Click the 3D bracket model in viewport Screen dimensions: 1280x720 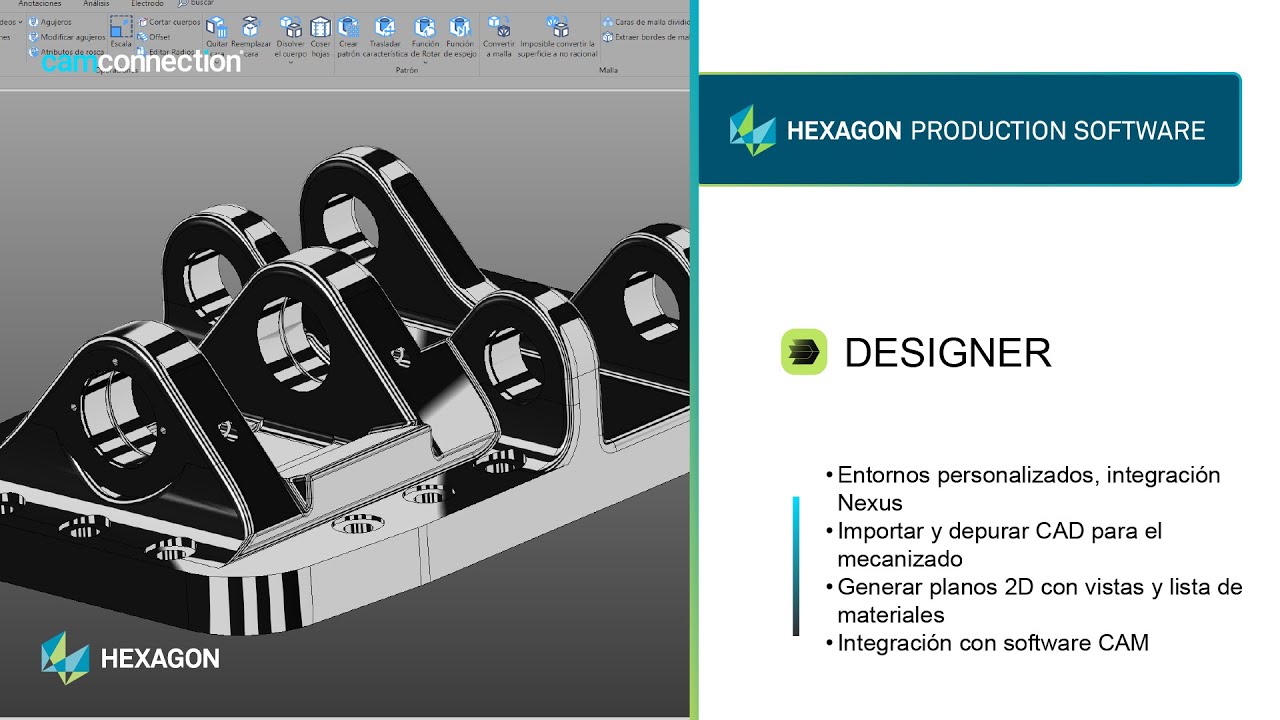coord(345,390)
